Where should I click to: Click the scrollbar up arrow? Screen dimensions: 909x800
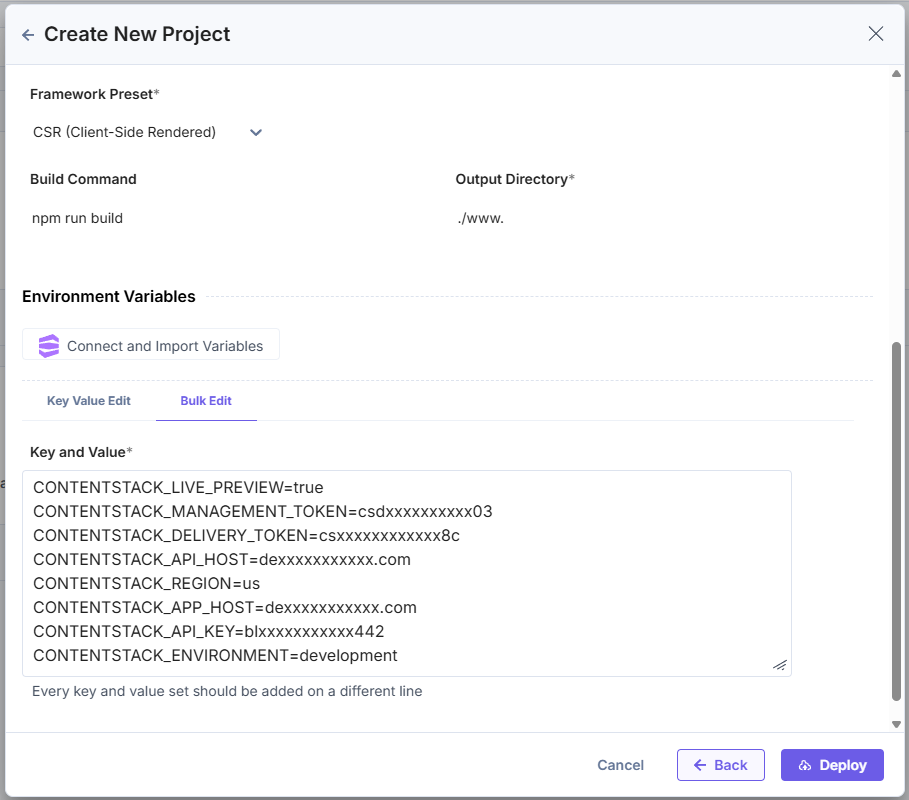tap(896, 74)
